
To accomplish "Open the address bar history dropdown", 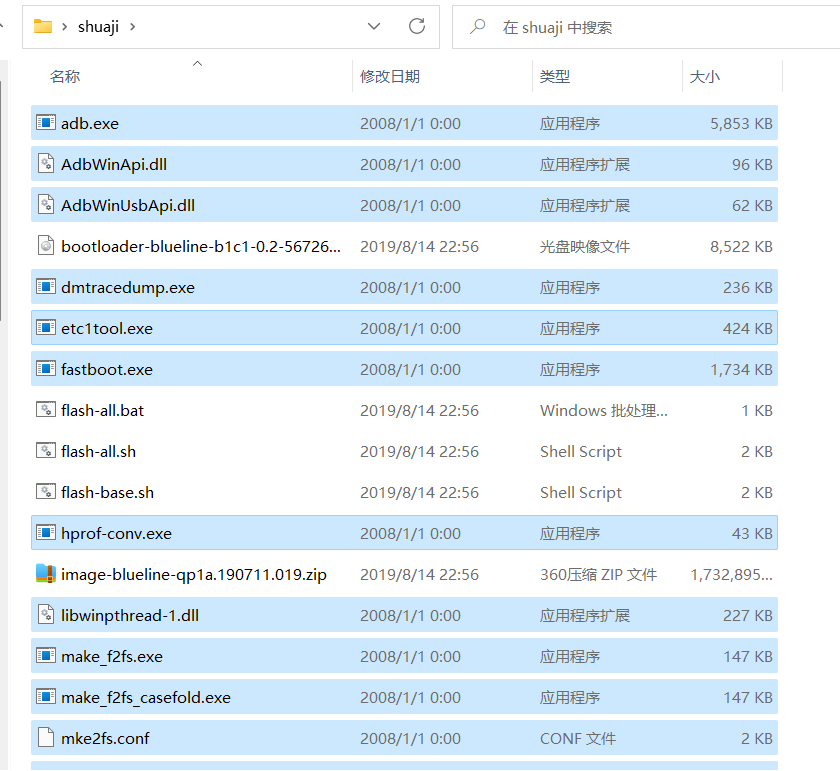I will click(x=374, y=26).
